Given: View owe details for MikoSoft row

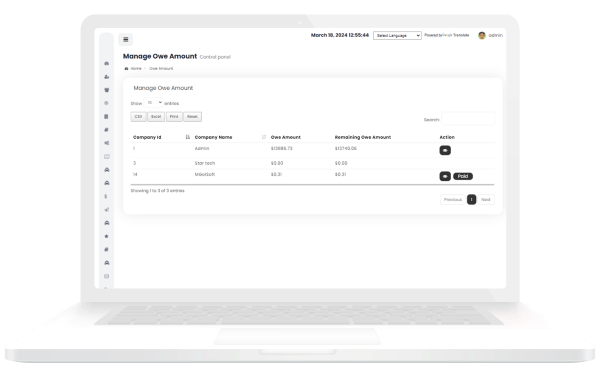Looking at the screenshot, I should pos(445,176).
